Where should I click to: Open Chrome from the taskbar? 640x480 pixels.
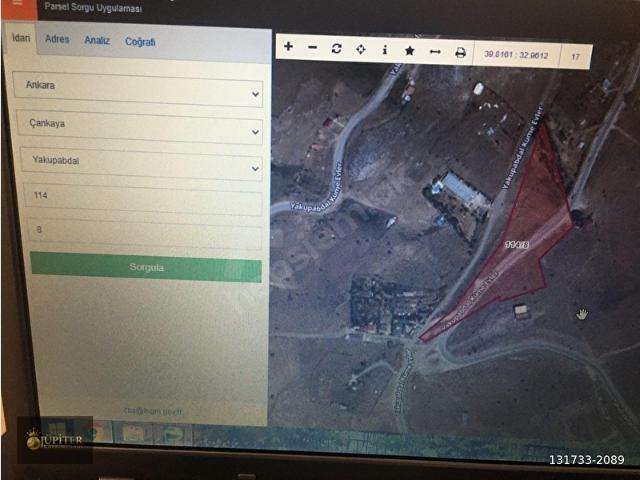[x=95, y=434]
